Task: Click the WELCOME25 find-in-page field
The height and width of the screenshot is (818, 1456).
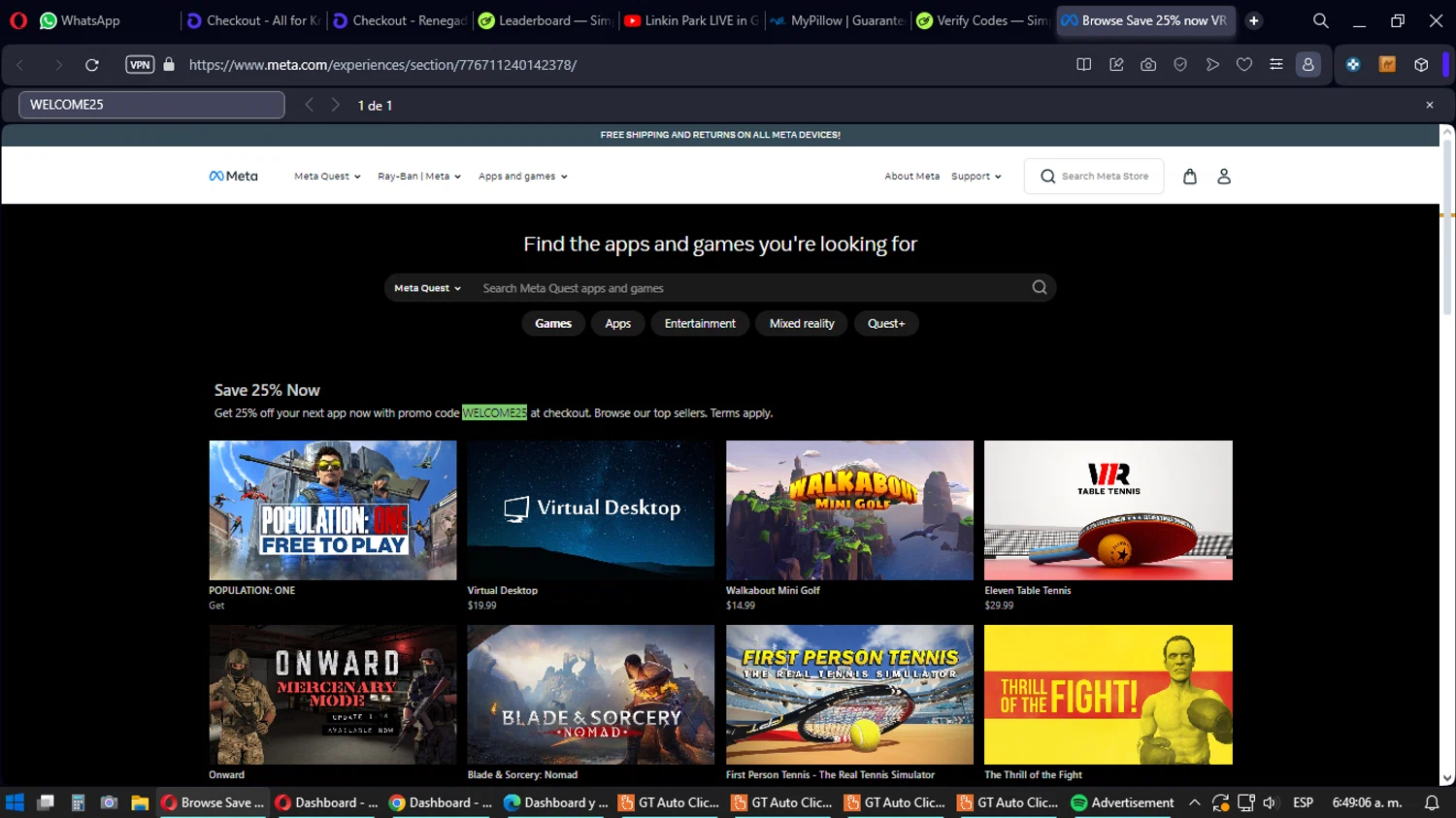Action: click(x=151, y=105)
